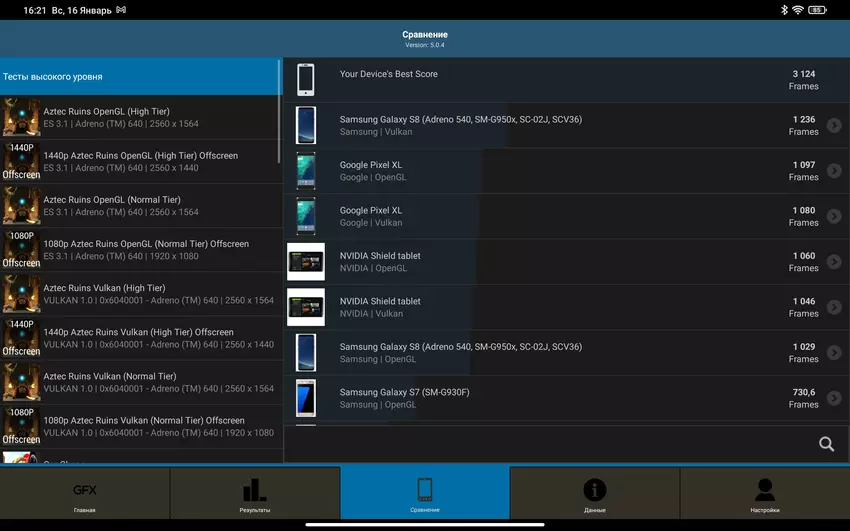
Task: Click the search magnifier icon
Action: point(826,444)
